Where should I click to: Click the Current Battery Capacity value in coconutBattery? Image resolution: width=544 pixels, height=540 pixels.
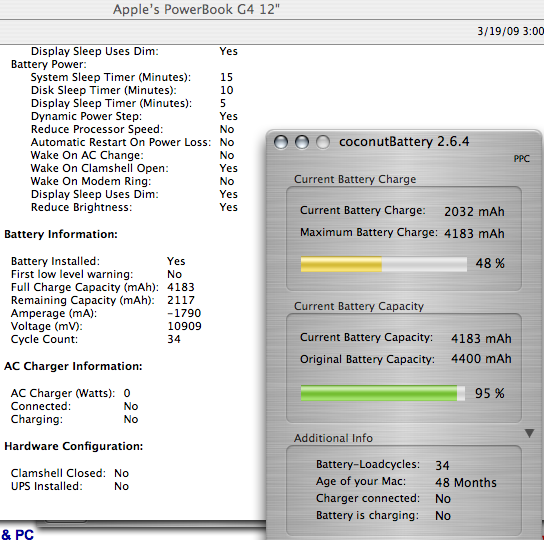tap(481, 338)
